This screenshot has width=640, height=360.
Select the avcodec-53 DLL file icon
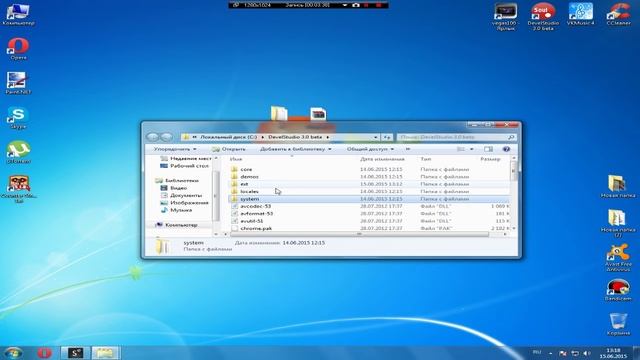click(x=235, y=207)
